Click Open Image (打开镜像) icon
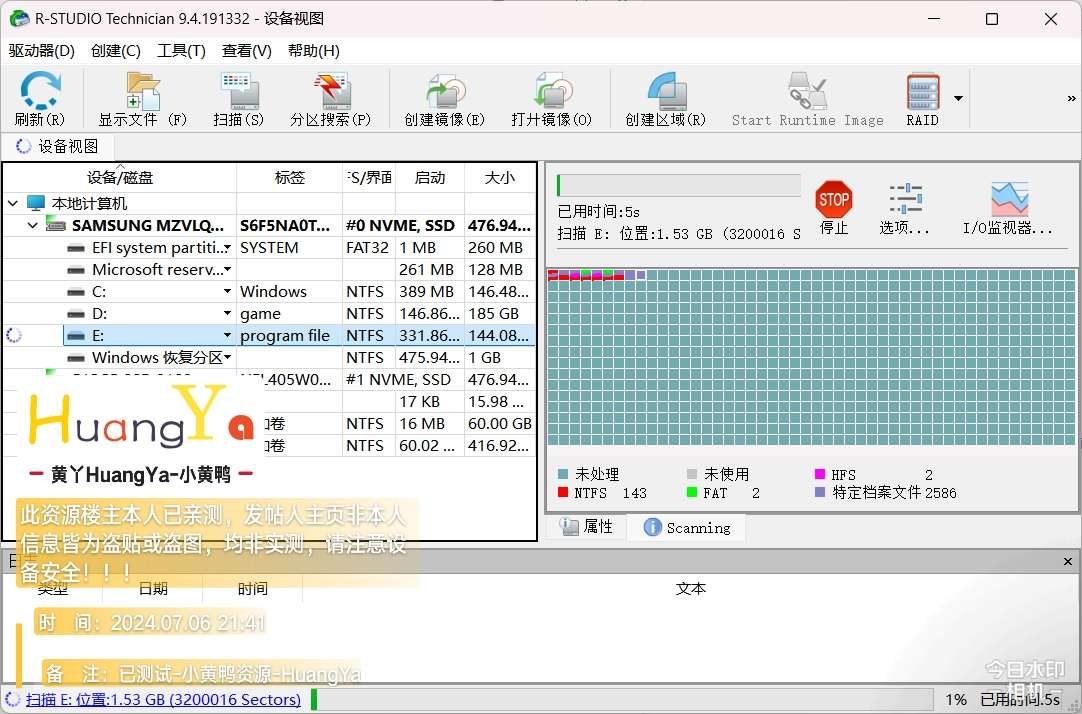 coord(551,99)
